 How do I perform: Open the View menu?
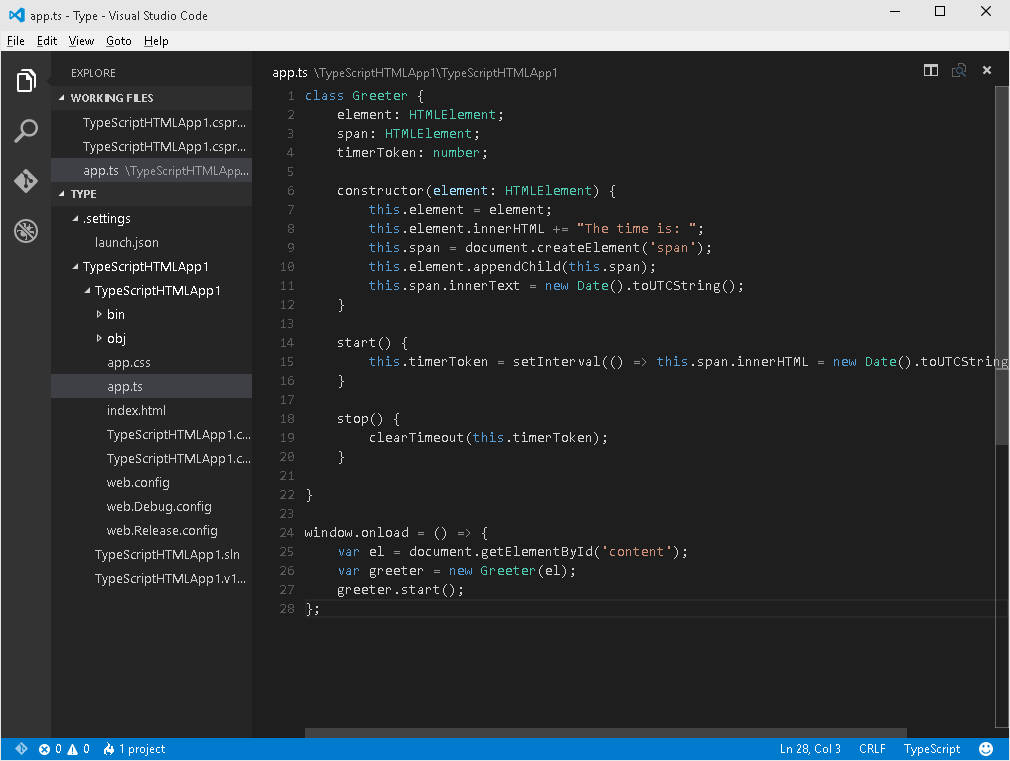pyautogui.click(x=81, y=41)
